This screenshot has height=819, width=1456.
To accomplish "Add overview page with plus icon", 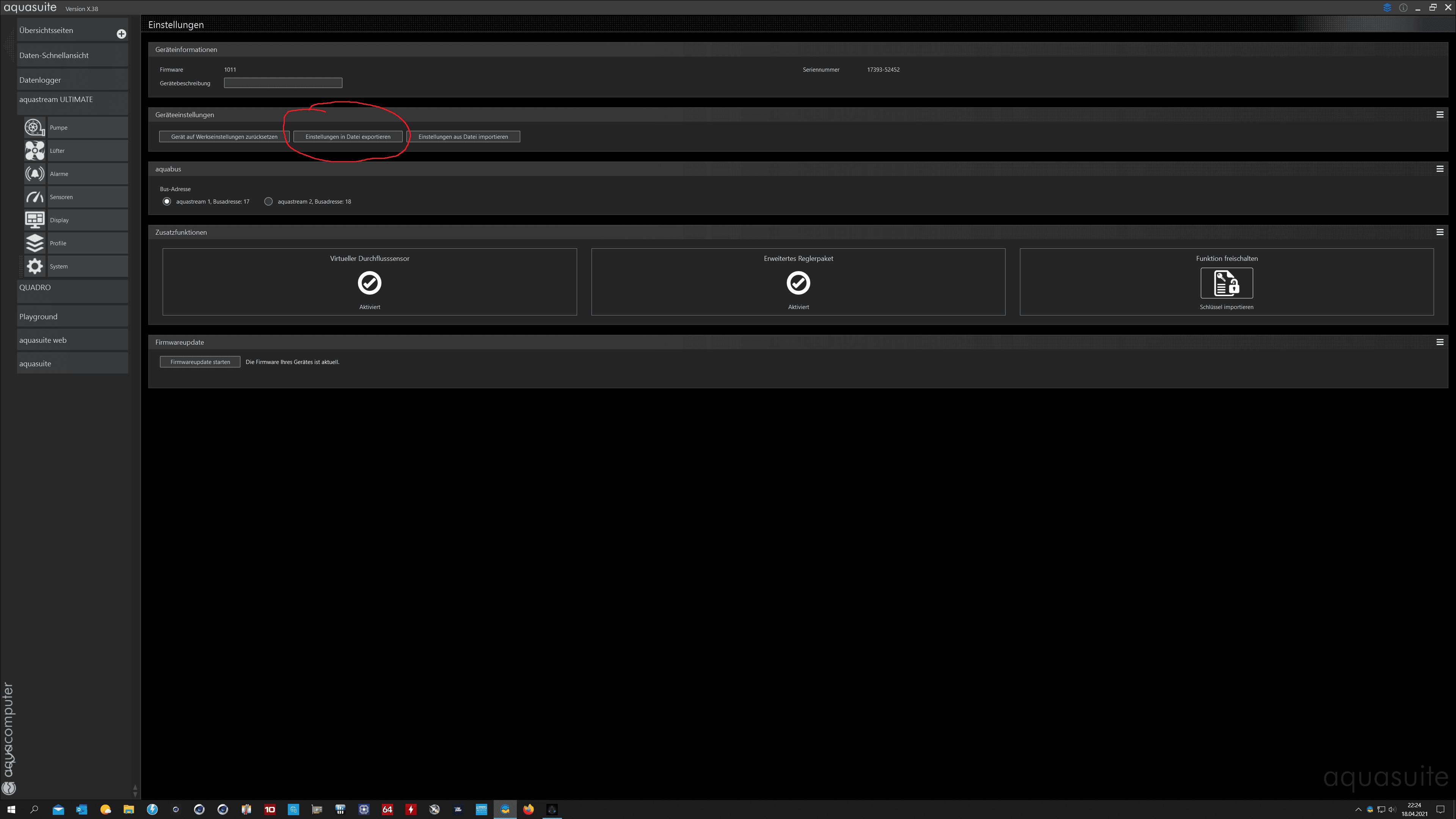I will click(x=121, y=34).
